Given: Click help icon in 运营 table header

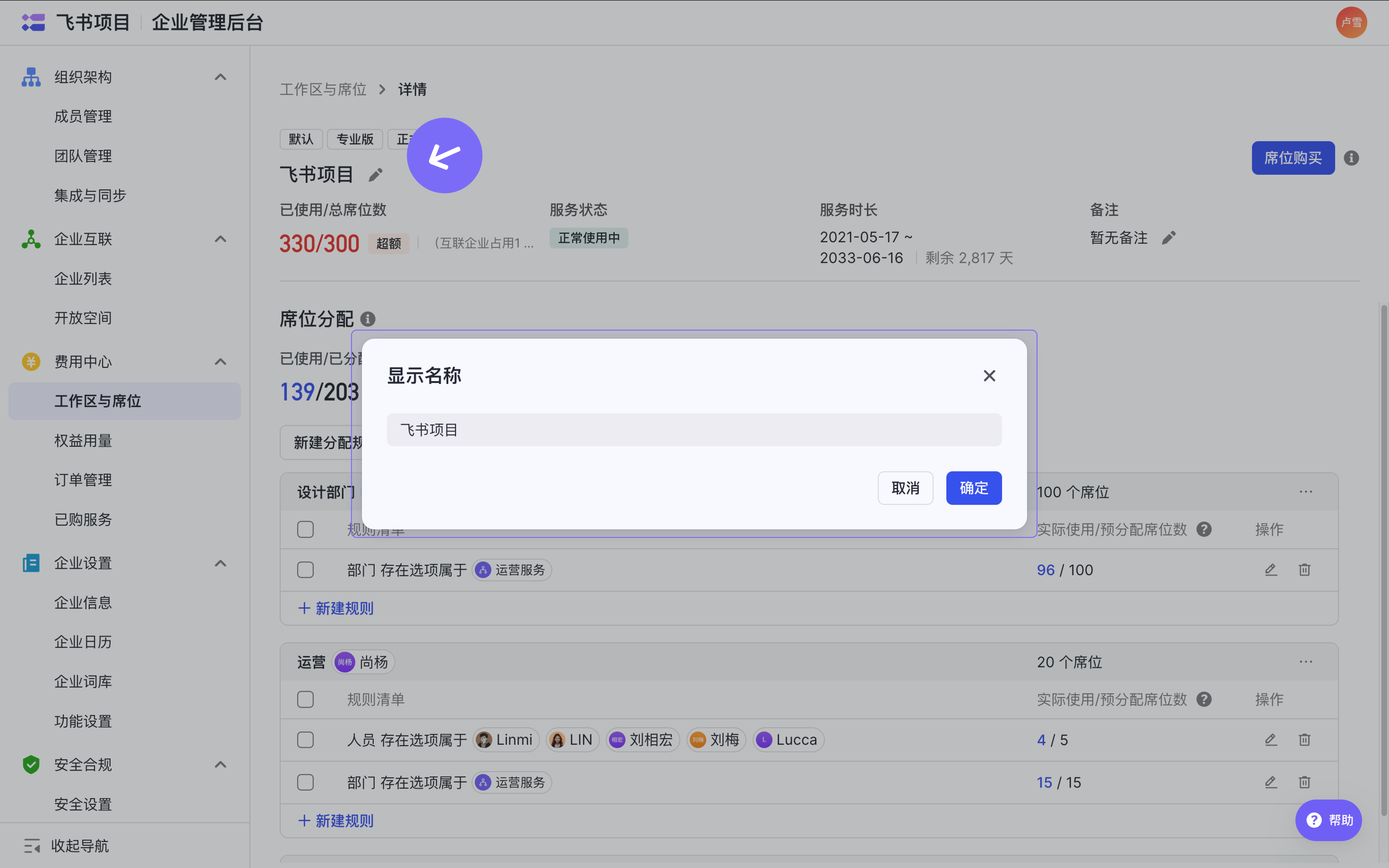Looking at the screenshot, I should [x=1204, y=699].
